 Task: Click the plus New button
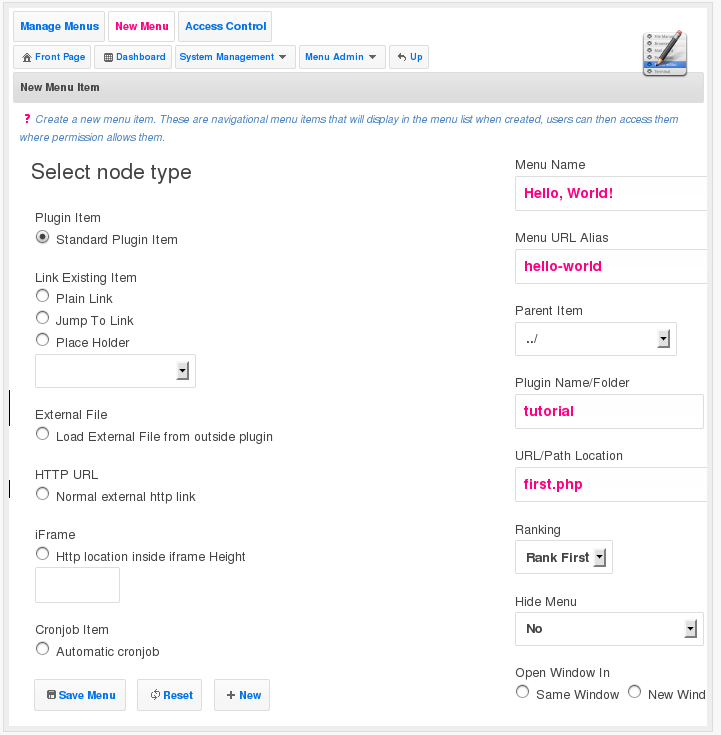coord(242,695)
